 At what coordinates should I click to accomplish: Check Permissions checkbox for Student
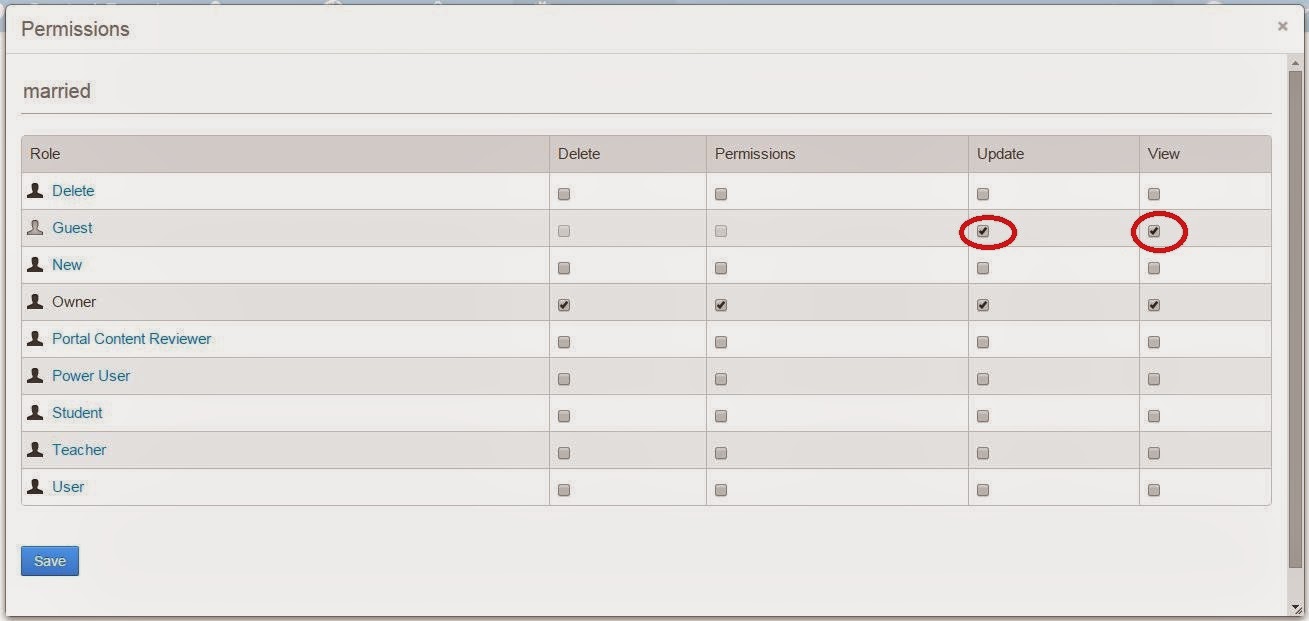coord(721,415)
